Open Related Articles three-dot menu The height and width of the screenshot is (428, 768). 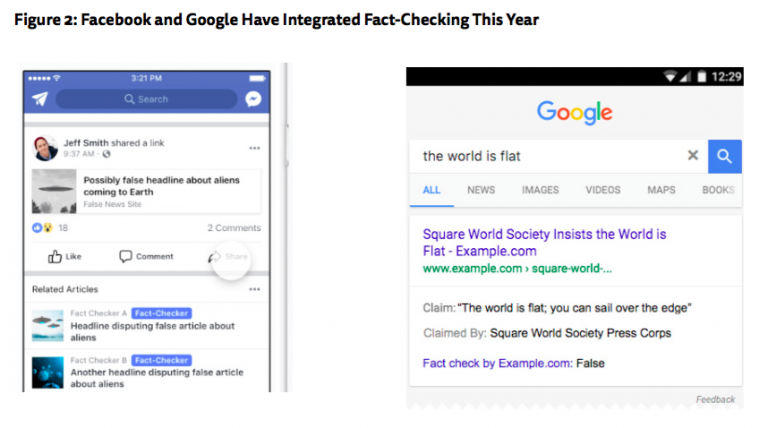254,289
